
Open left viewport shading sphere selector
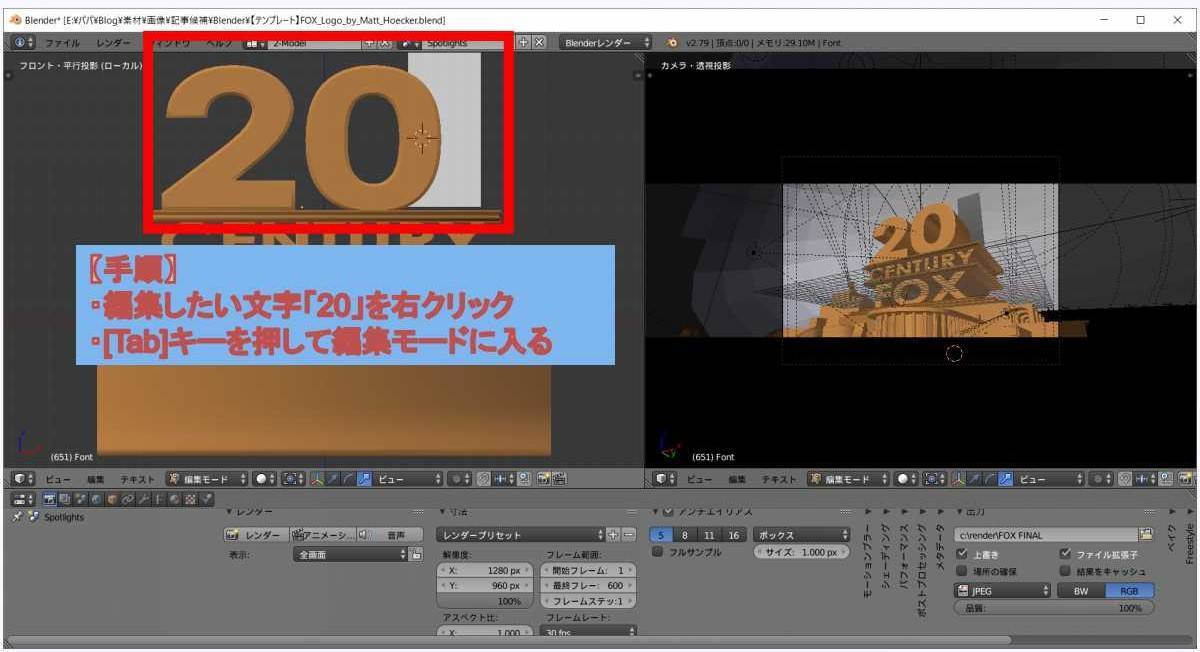[264, 479]
